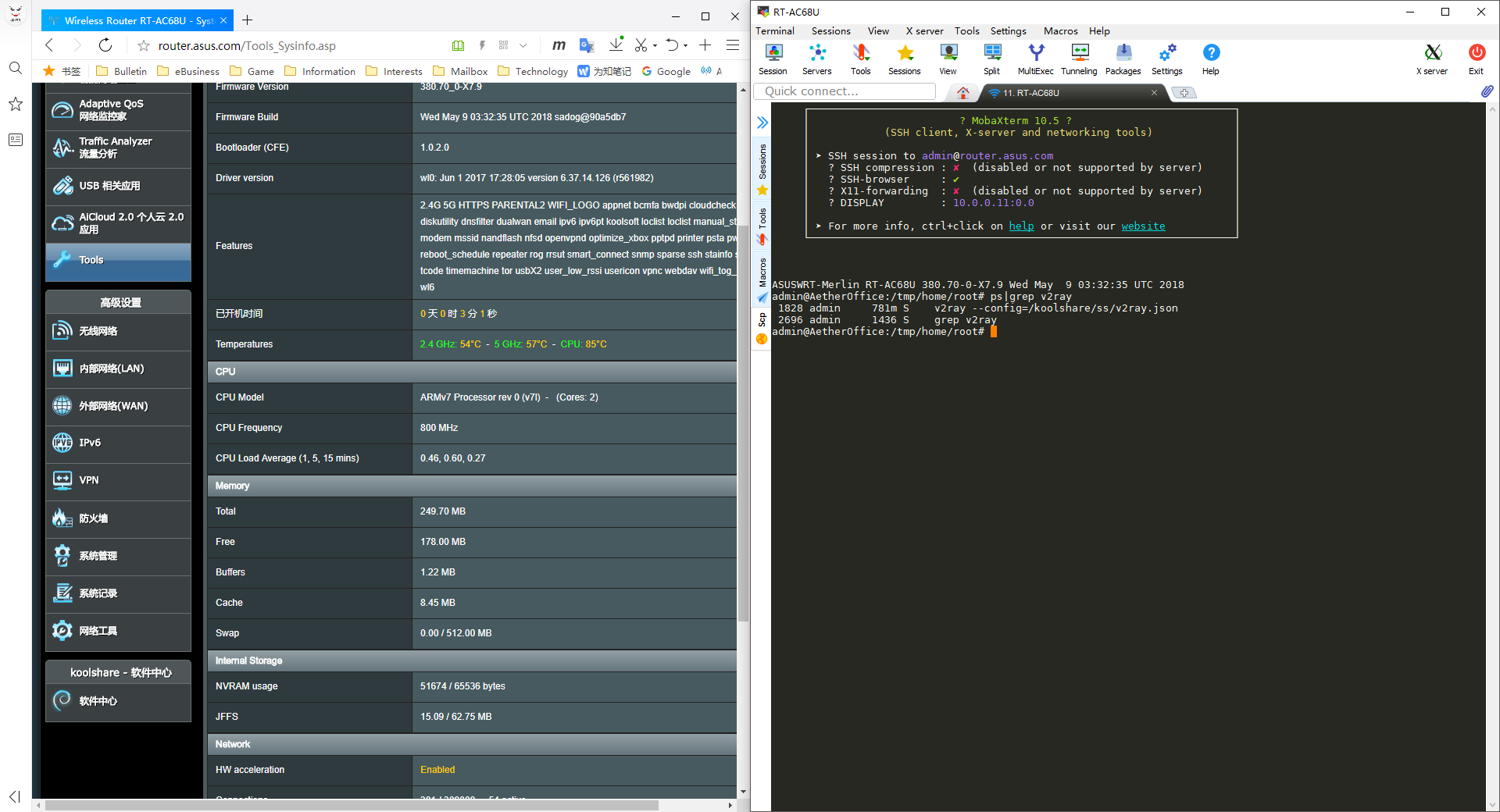Open the browser hamburger menu
1500x812 pixels.
coord(733,45)
